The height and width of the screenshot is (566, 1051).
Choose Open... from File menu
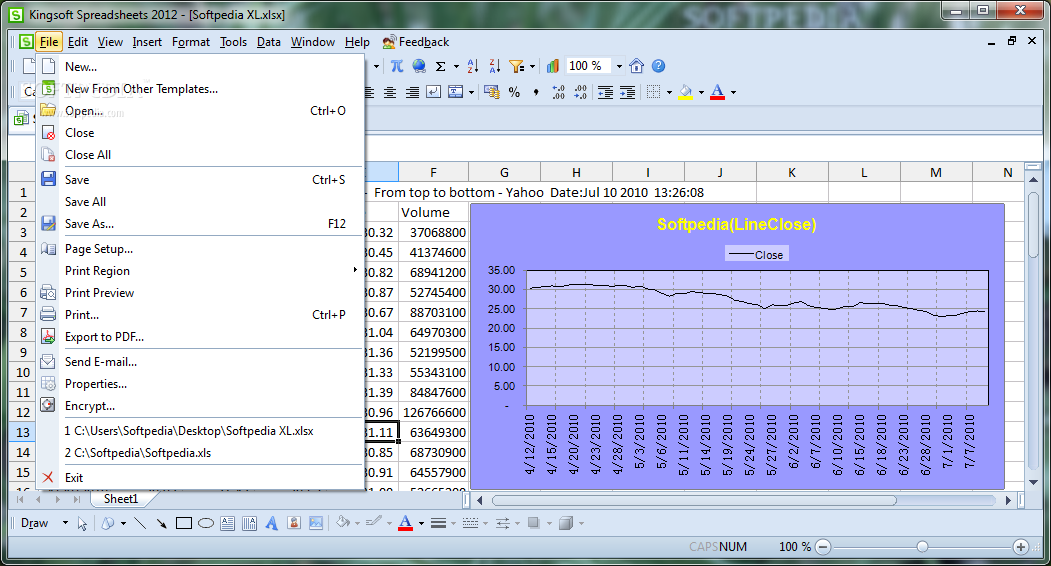(200, 111)
